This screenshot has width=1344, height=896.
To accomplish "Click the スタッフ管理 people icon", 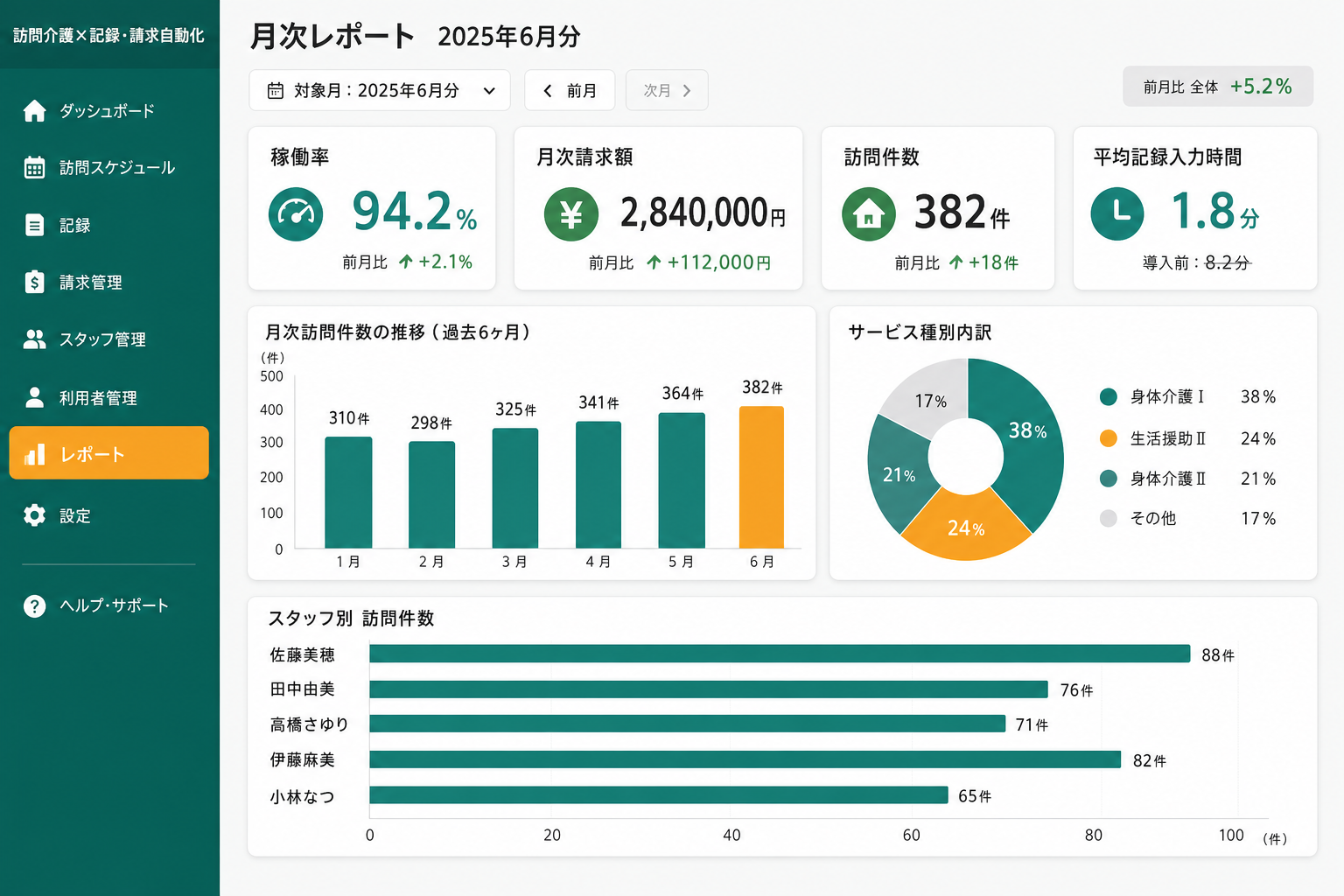I will pyautogui.click(x=34, y=339).
